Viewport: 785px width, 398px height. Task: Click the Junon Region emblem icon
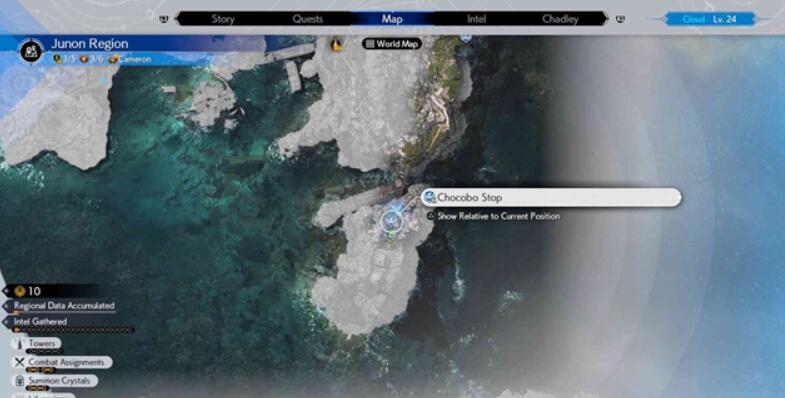click(32, 51)
